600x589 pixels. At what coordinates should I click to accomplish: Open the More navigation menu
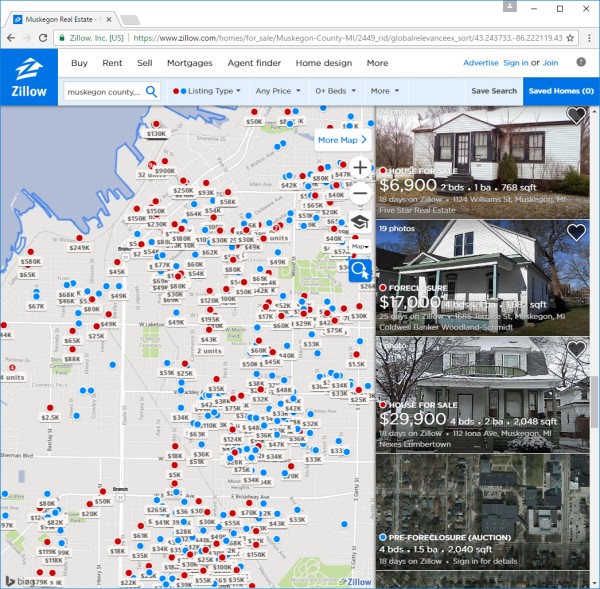(x=377, y=63)
